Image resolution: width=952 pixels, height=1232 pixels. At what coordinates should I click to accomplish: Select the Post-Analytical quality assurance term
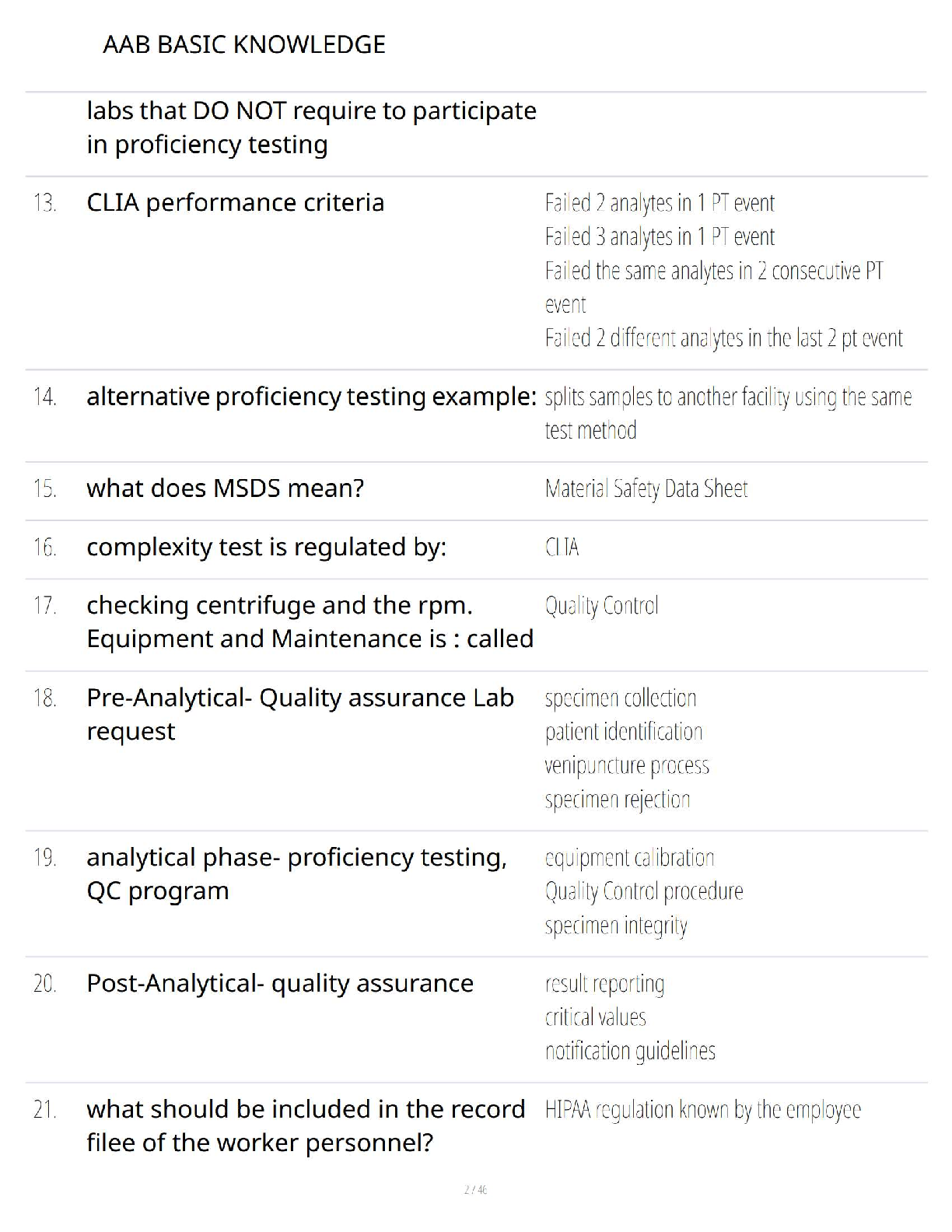279,983
